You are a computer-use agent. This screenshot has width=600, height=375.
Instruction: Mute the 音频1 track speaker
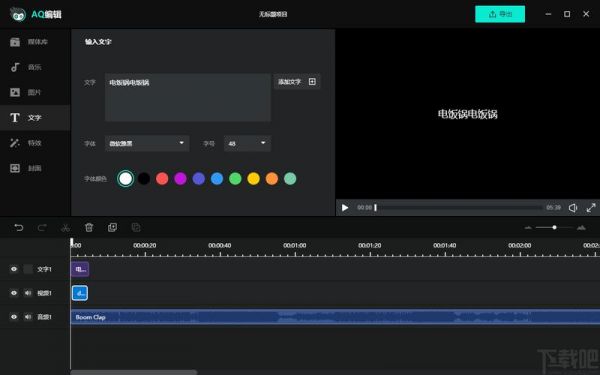pyautogui.click(x=28, y=317)
